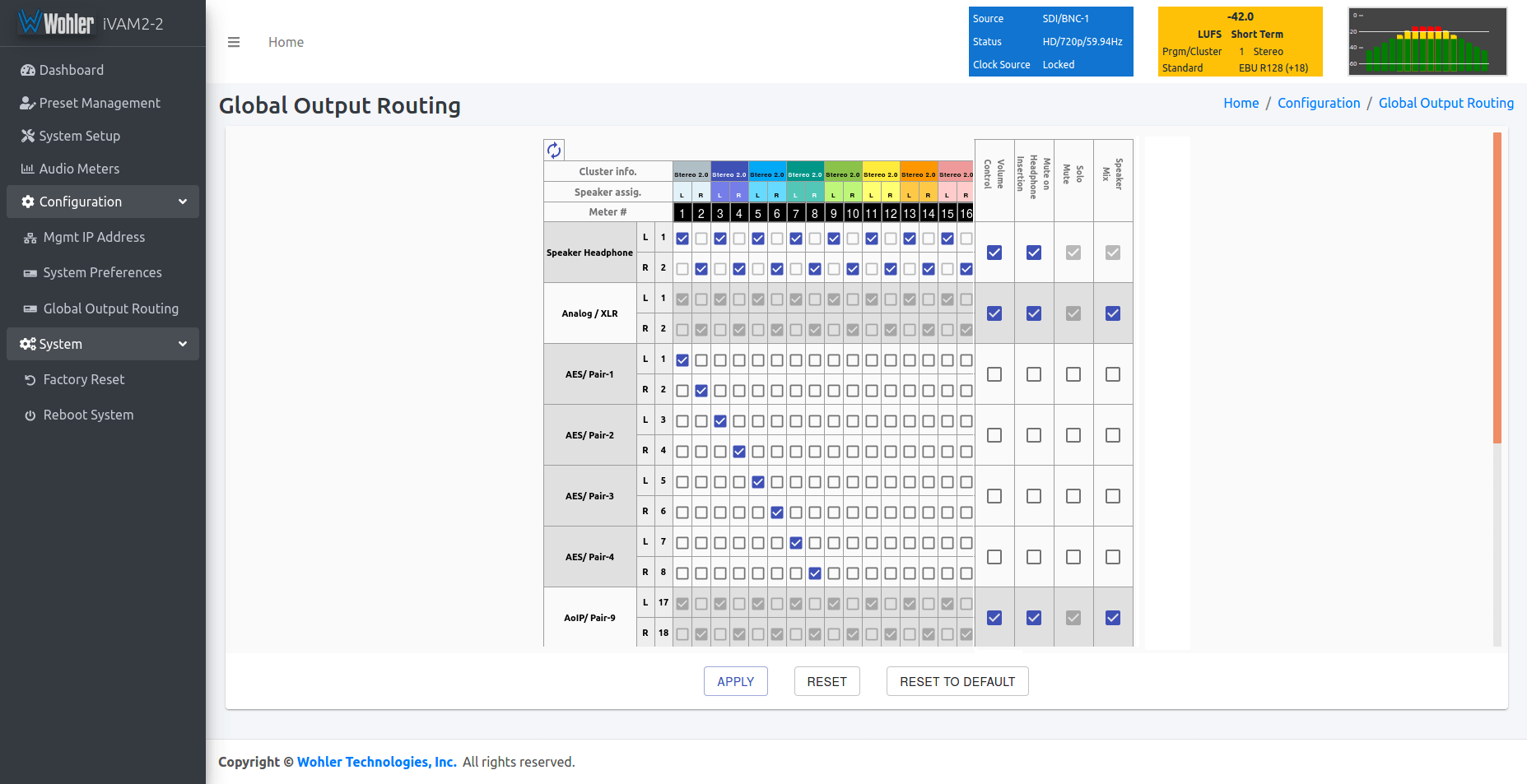The image size is (1527, 784).
Task: Click the Preset Management user icon
Action: click(28, 103)
